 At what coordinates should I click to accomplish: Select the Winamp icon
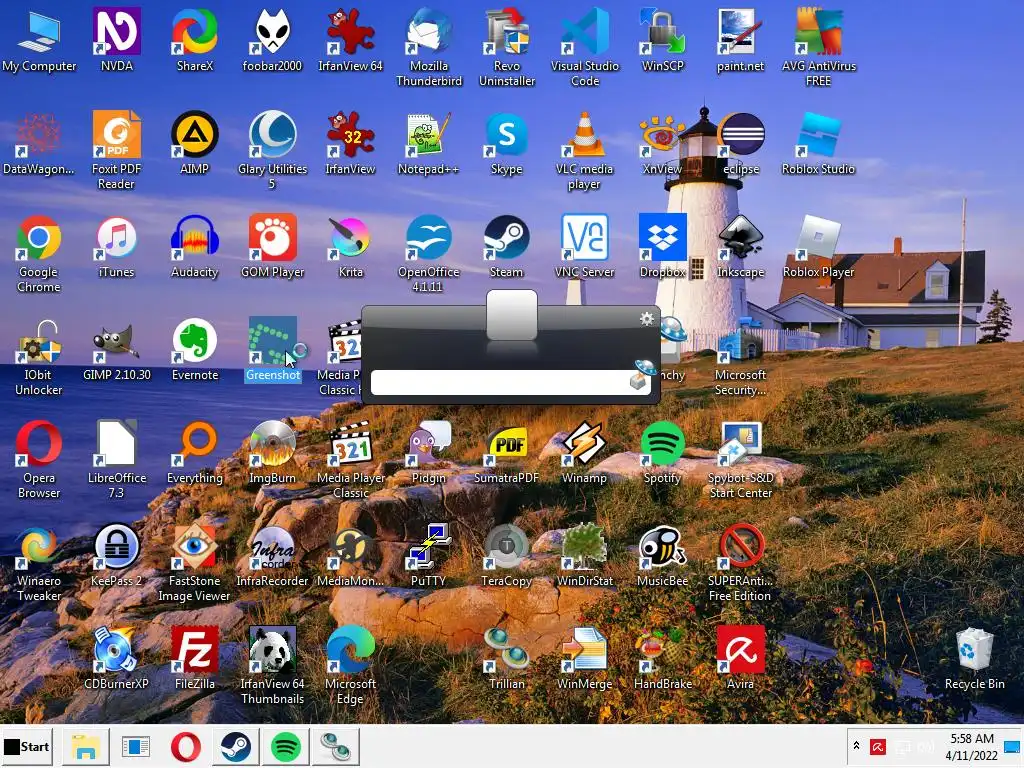584,452
